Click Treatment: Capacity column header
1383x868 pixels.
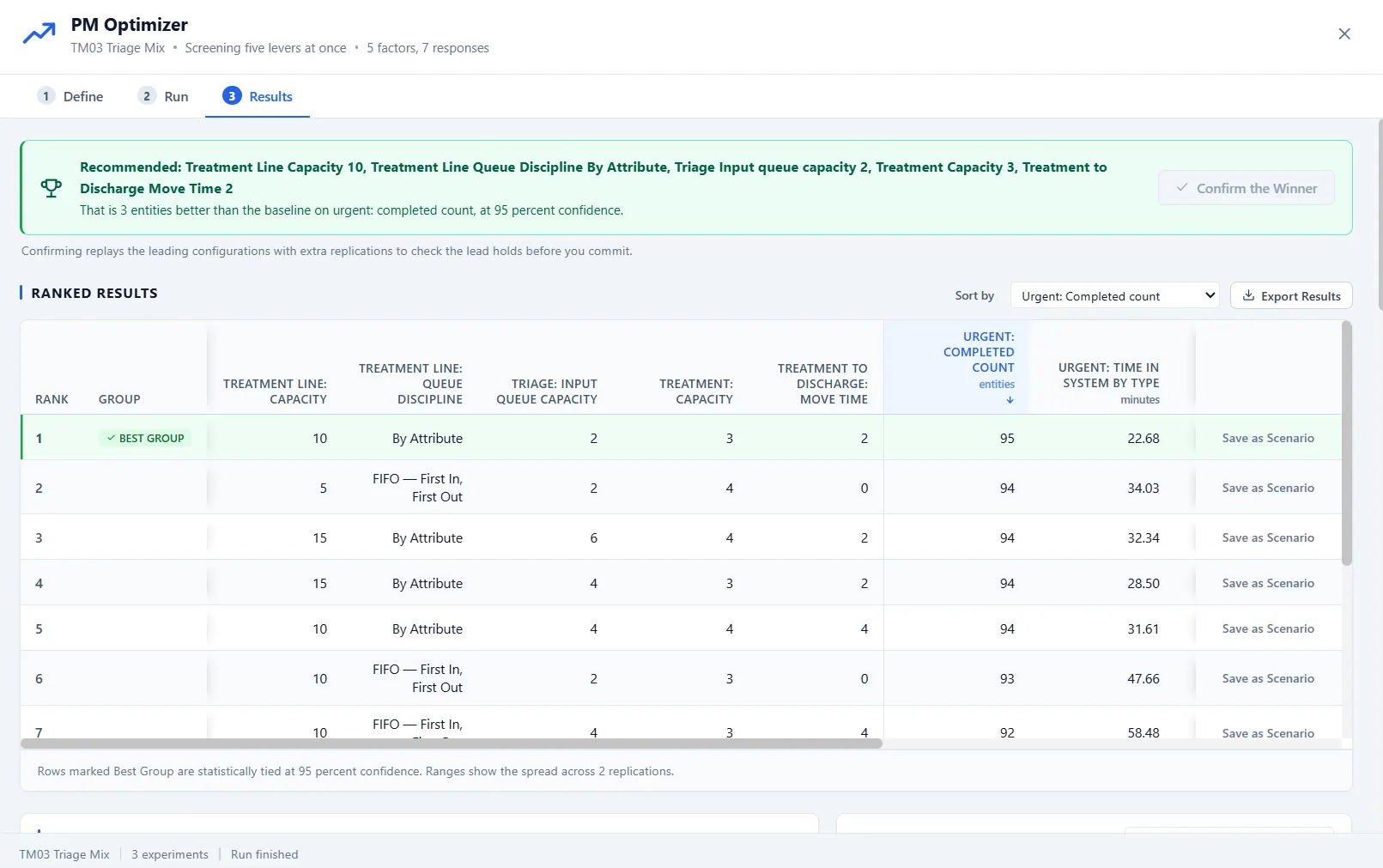[696, 392]
